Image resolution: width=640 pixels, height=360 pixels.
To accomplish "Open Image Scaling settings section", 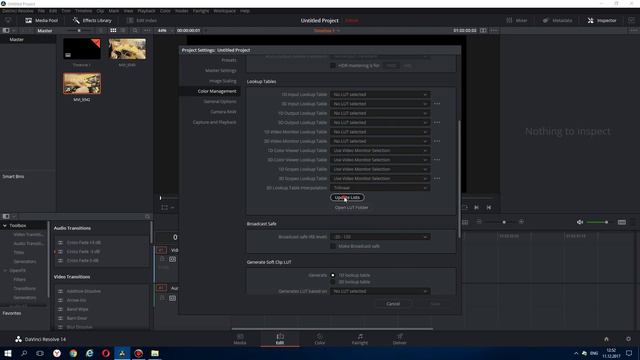I will click(x=222, y=81).
